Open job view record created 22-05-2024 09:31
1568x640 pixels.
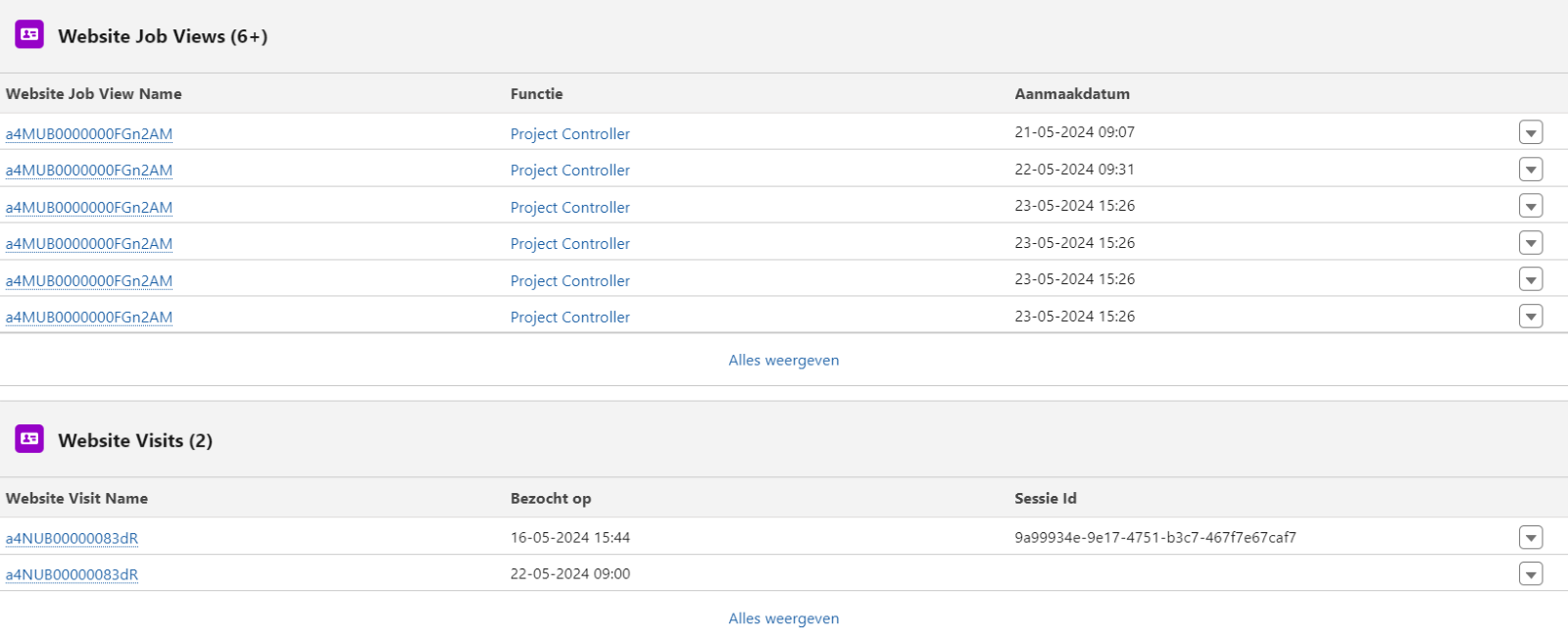pyautogui.click(x=89, y=171)
